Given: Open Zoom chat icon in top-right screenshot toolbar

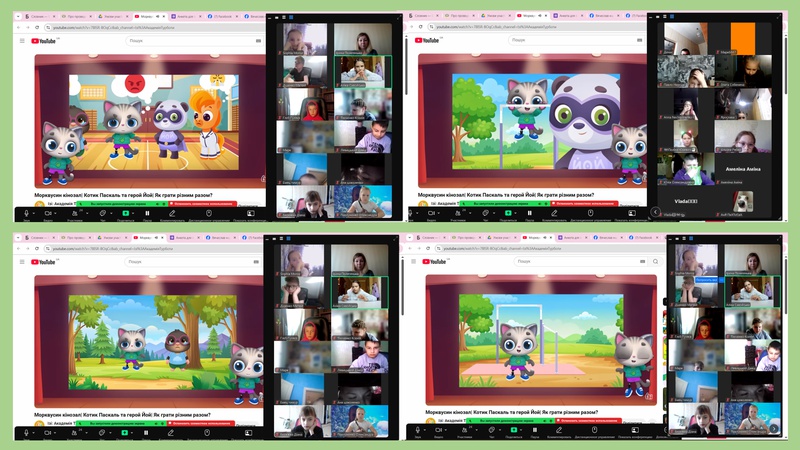Looking at the screenshot, I should pos(486,213).
